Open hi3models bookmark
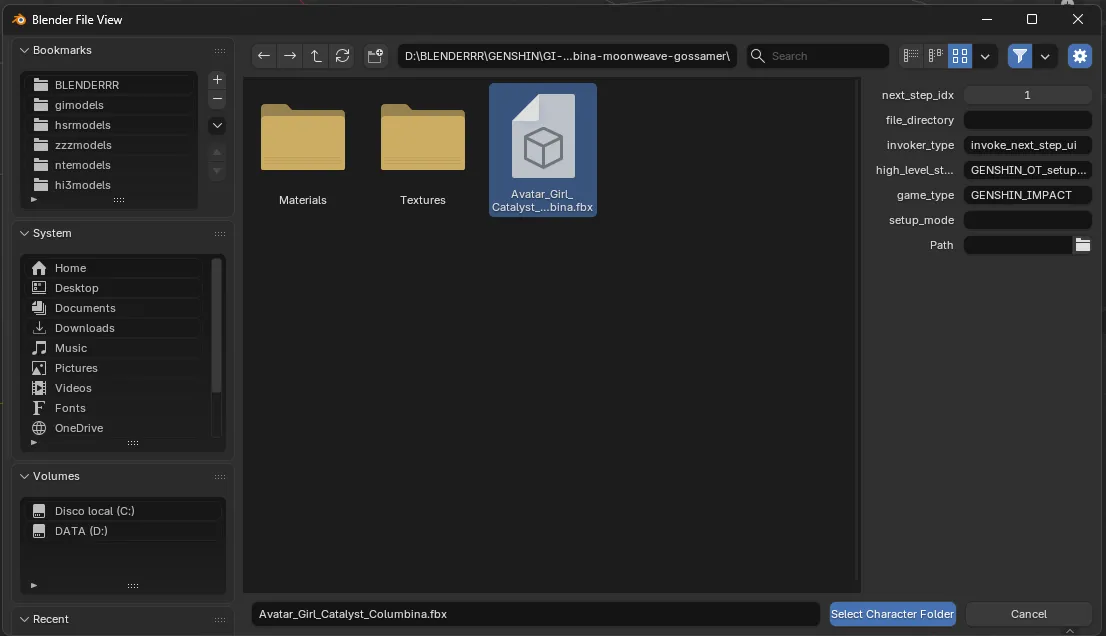Viewport: 1106px width, 636px height. pyautogui.click(x=111, y=185)
